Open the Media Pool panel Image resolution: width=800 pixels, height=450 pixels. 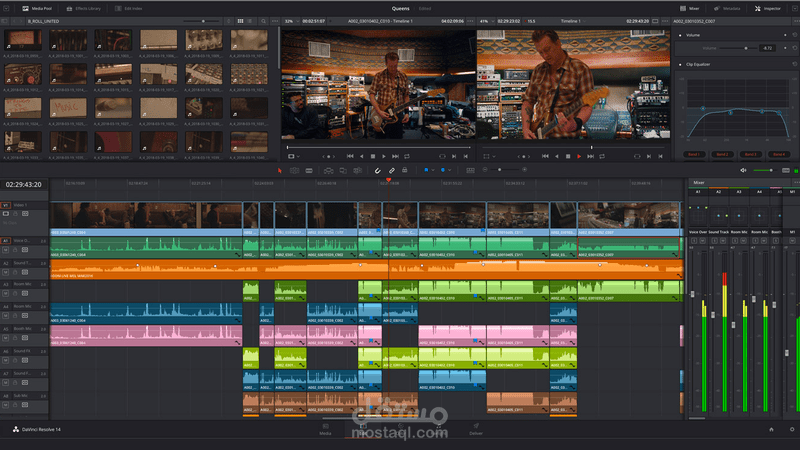(x=37, y=8)
